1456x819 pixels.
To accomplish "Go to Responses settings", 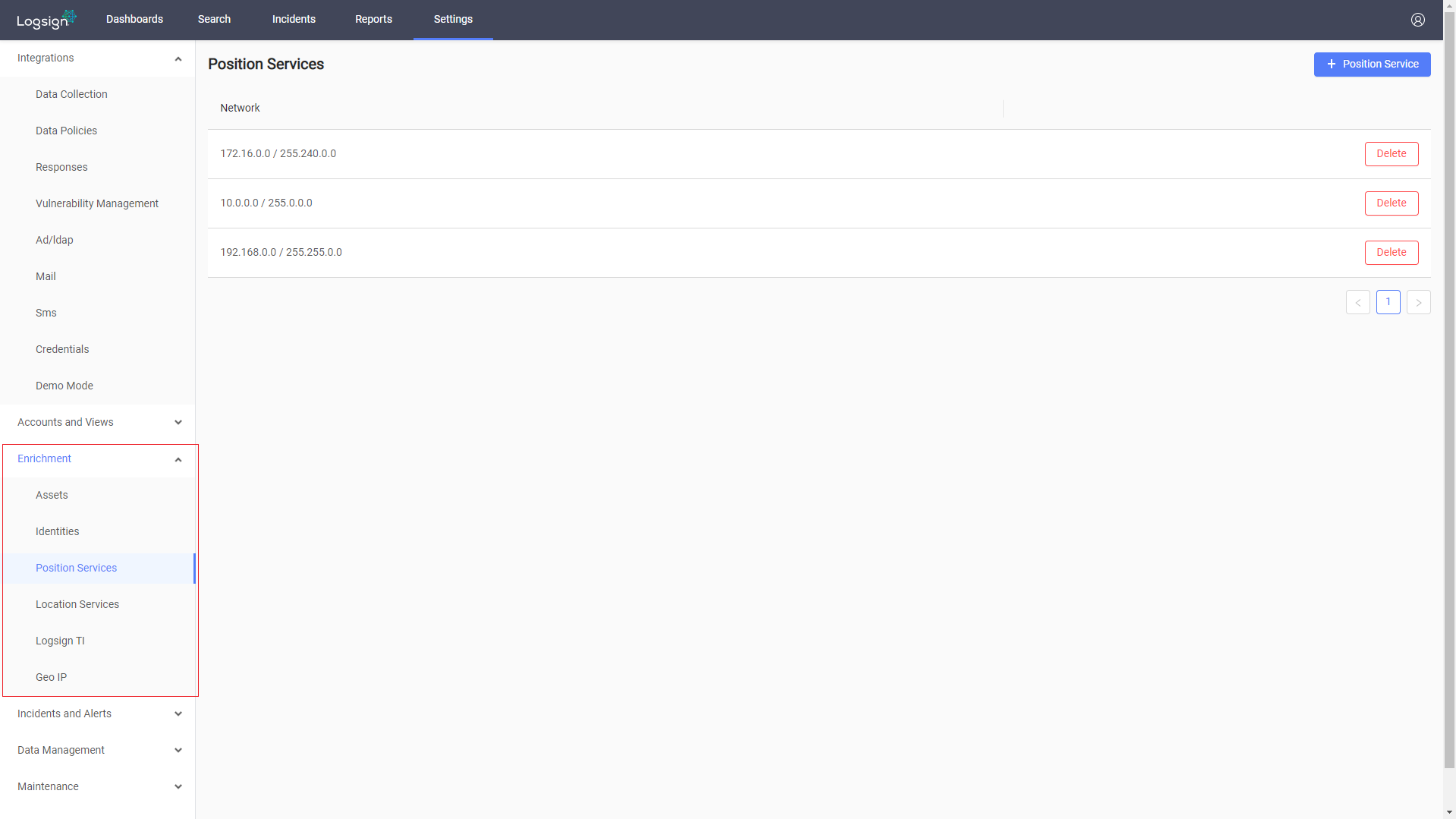I will (98, 168).
